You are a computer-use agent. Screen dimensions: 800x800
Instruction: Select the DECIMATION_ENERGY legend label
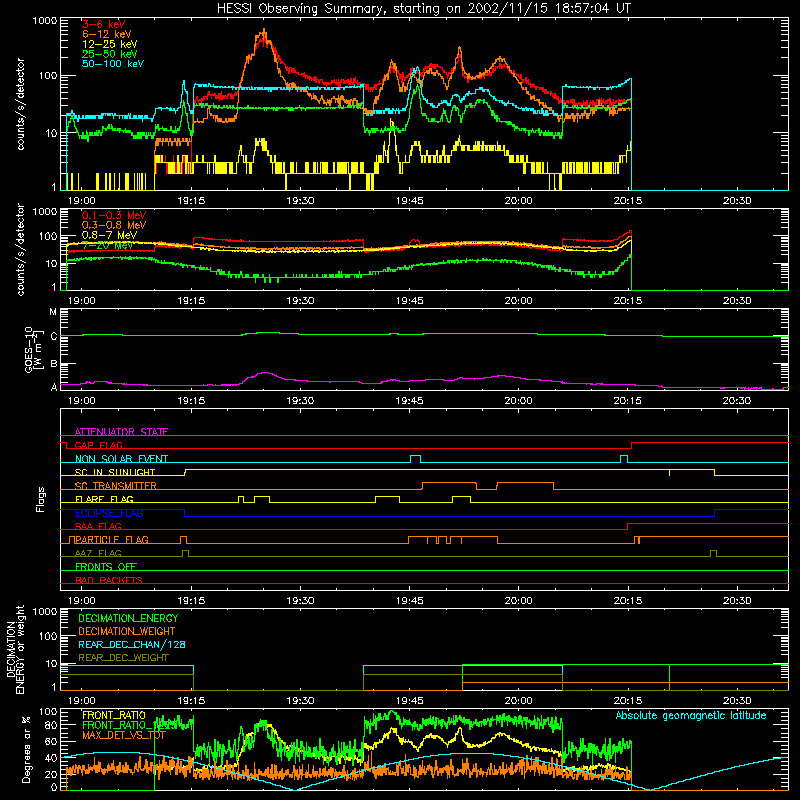tap(128, 618)
